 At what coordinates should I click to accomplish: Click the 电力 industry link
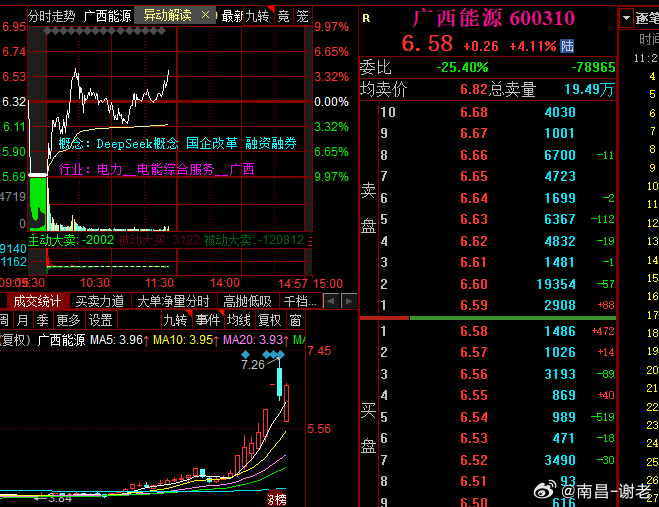coord(110,169)
